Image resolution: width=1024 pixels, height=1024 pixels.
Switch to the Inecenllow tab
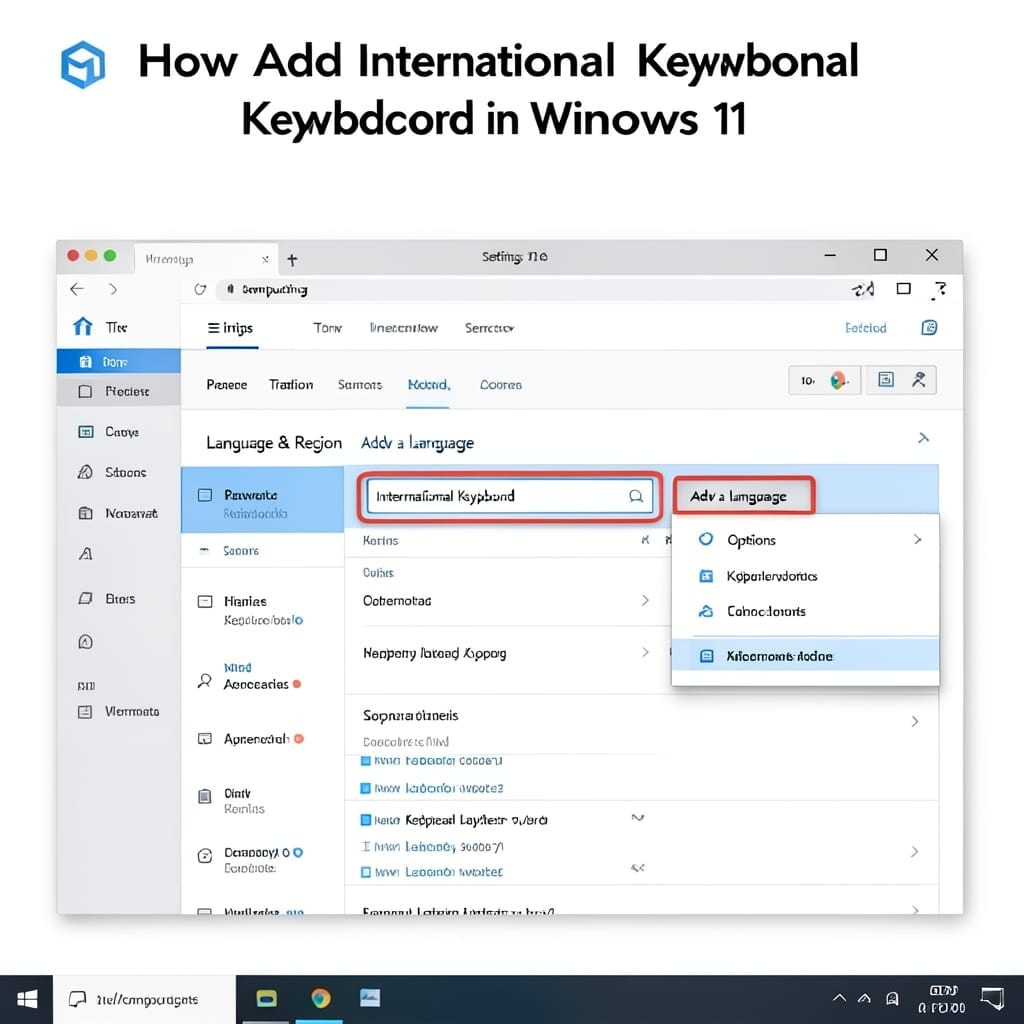[404, 328]
